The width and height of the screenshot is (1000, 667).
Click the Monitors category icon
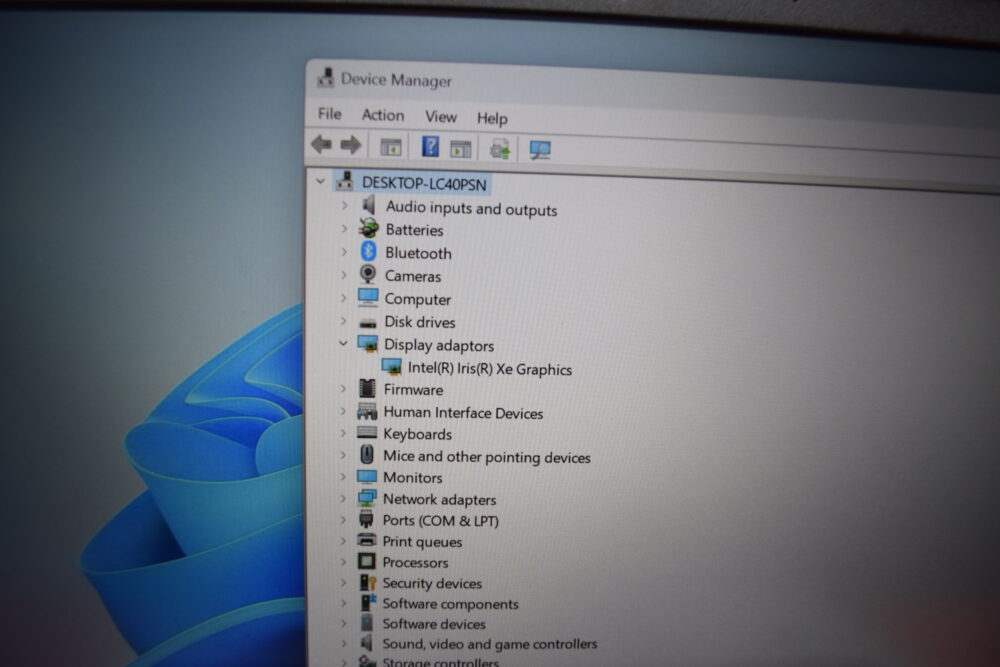click(367, 476)
